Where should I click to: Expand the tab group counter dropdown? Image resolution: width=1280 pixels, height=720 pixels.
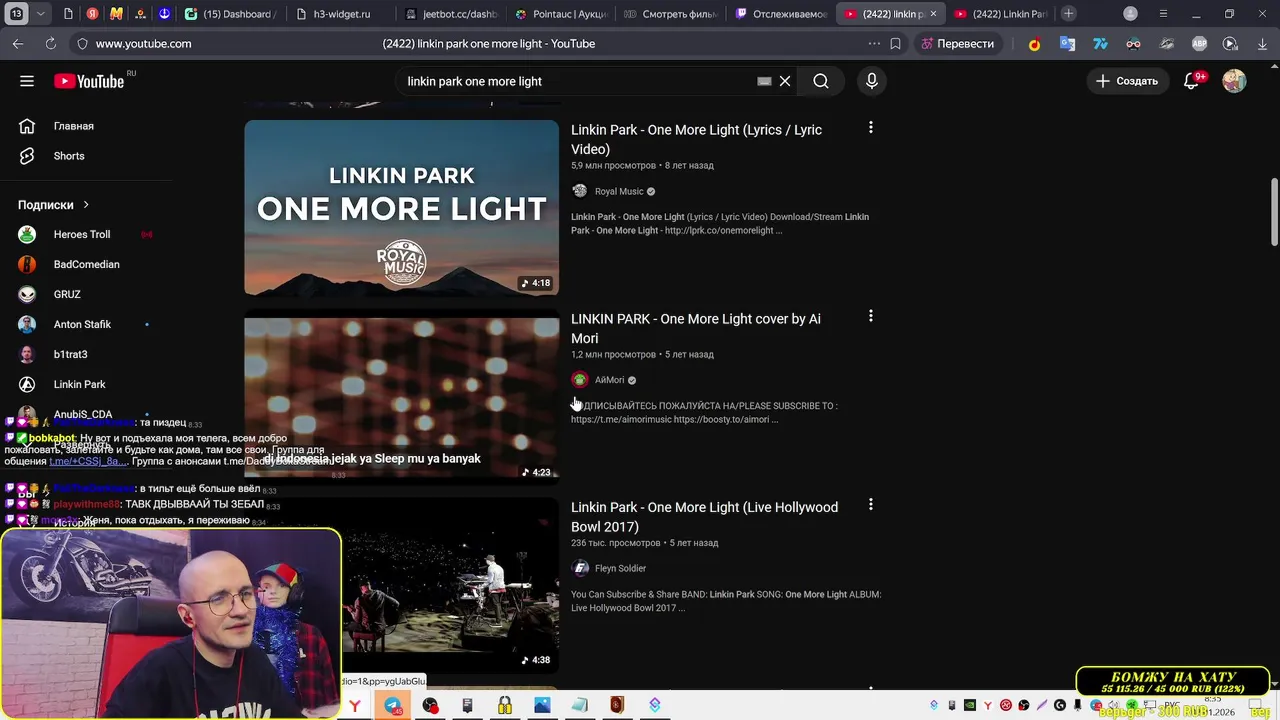pyautogui.click(x=40, y=14)
